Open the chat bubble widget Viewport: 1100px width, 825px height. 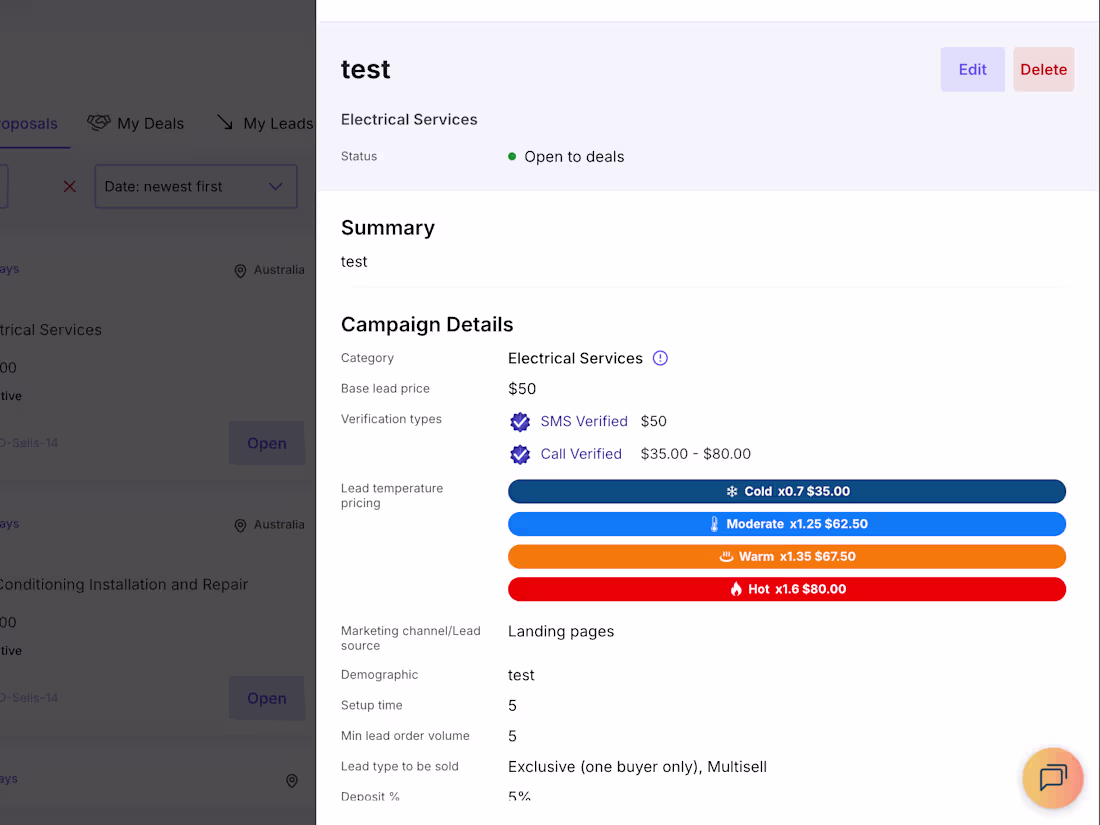1052,778
